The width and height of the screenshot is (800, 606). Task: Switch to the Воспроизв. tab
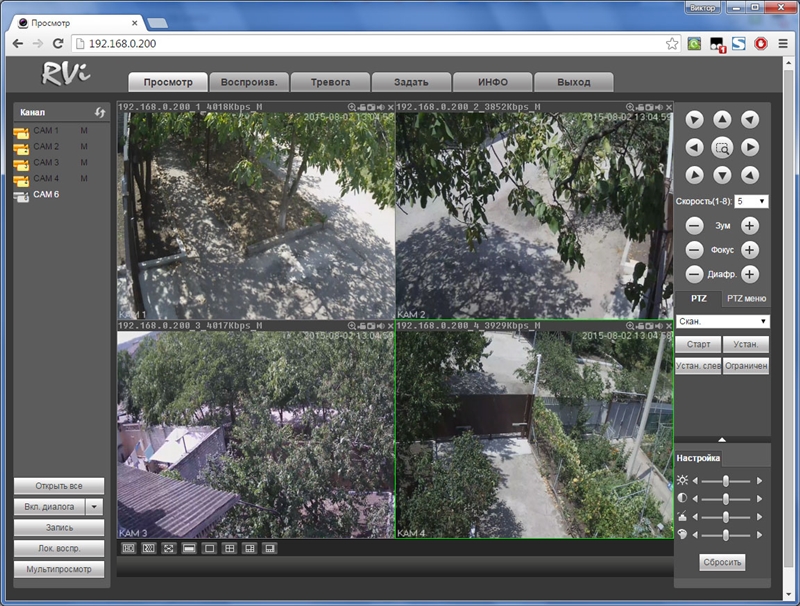249,82
